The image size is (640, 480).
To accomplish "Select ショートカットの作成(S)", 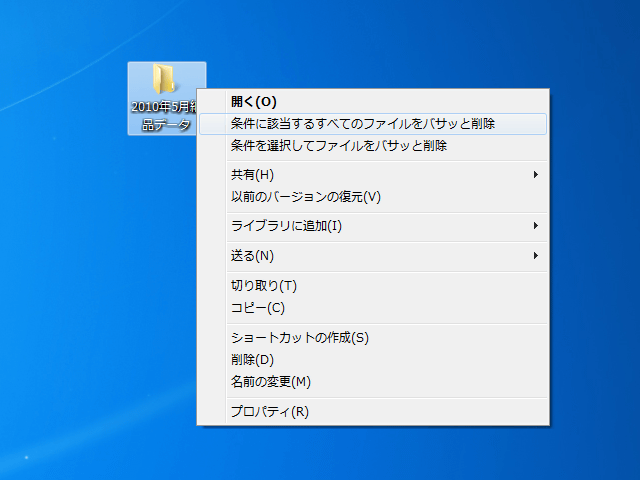I will click(373, 338).
